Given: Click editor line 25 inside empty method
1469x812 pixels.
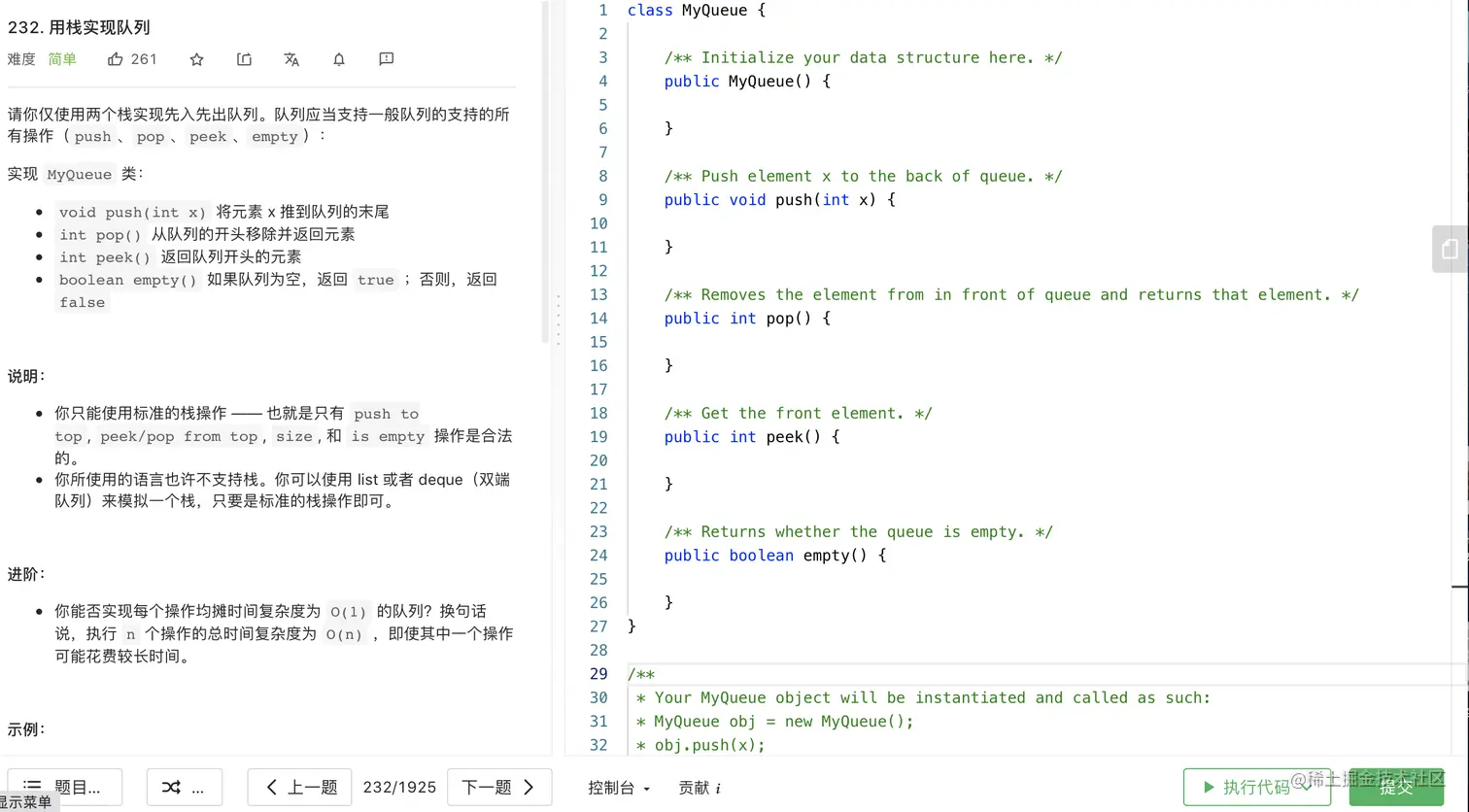Looking at the screenshot, I should click(x=1040, y=579).
